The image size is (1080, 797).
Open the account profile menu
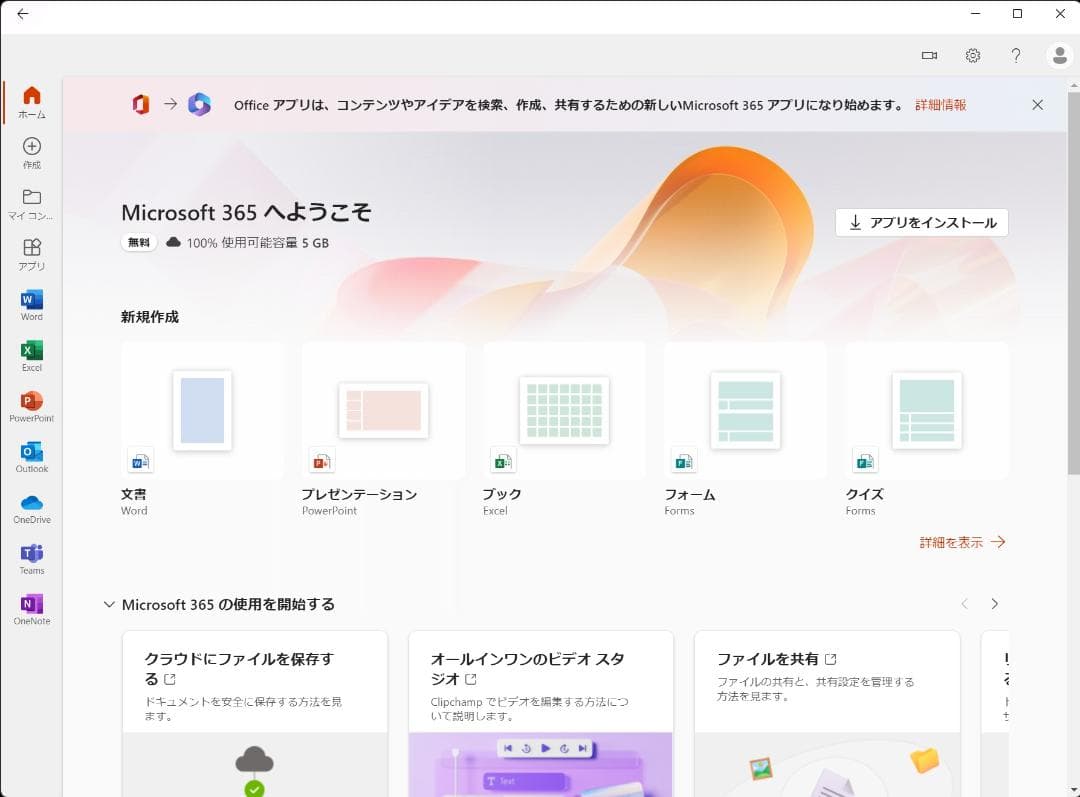click(1060, 56)
